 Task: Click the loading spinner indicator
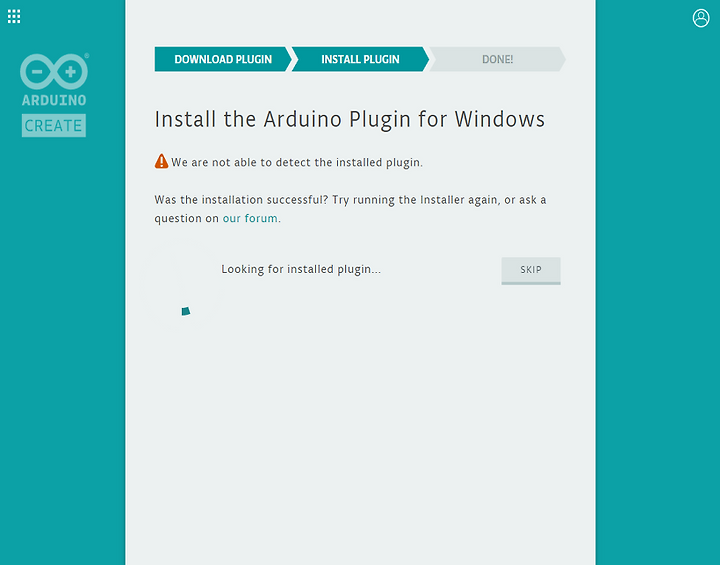186,311
